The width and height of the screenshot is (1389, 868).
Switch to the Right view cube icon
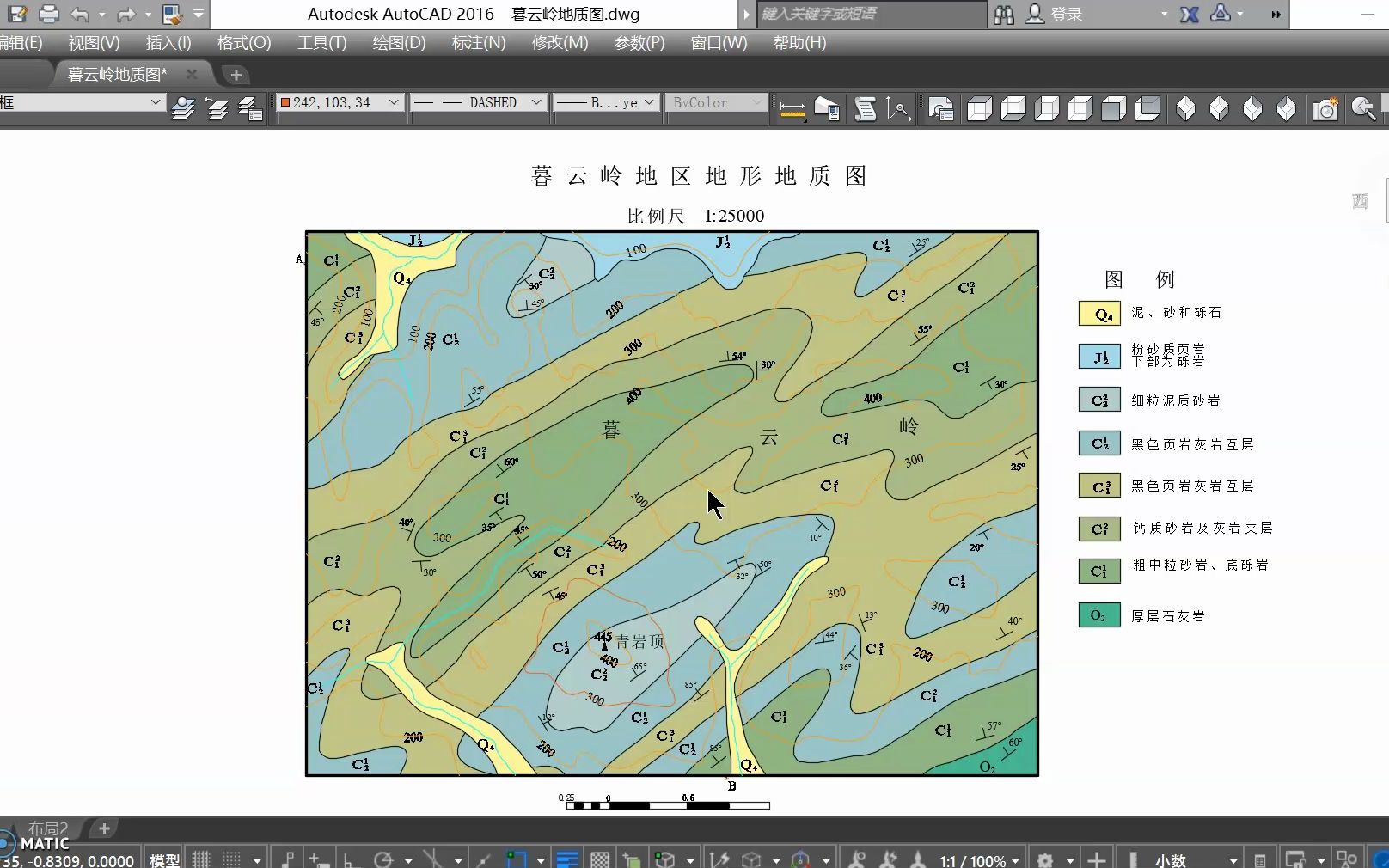1080,109
